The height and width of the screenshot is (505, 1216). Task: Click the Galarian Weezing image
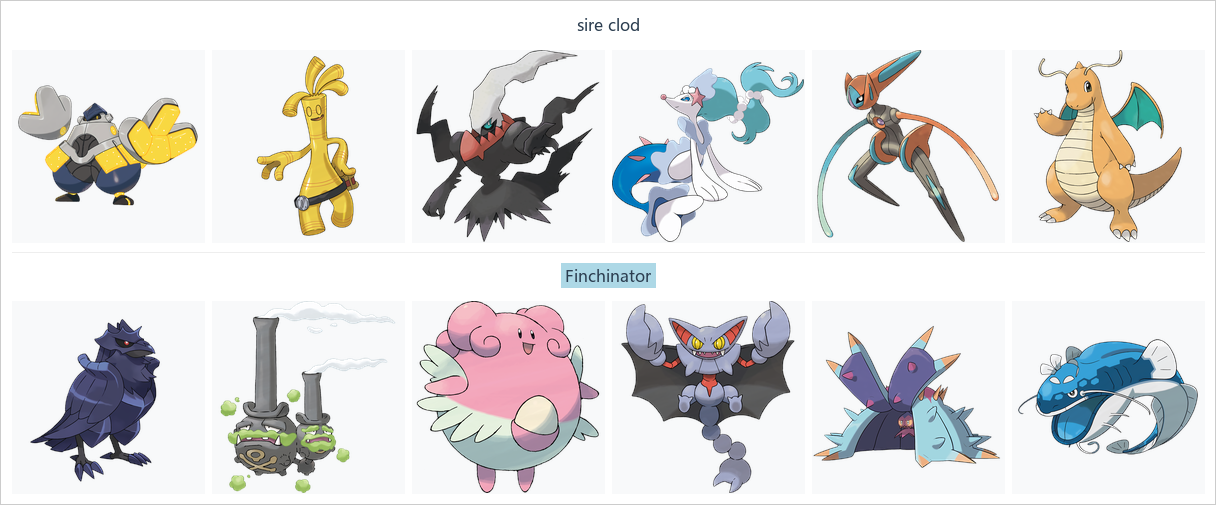(308, 397)
